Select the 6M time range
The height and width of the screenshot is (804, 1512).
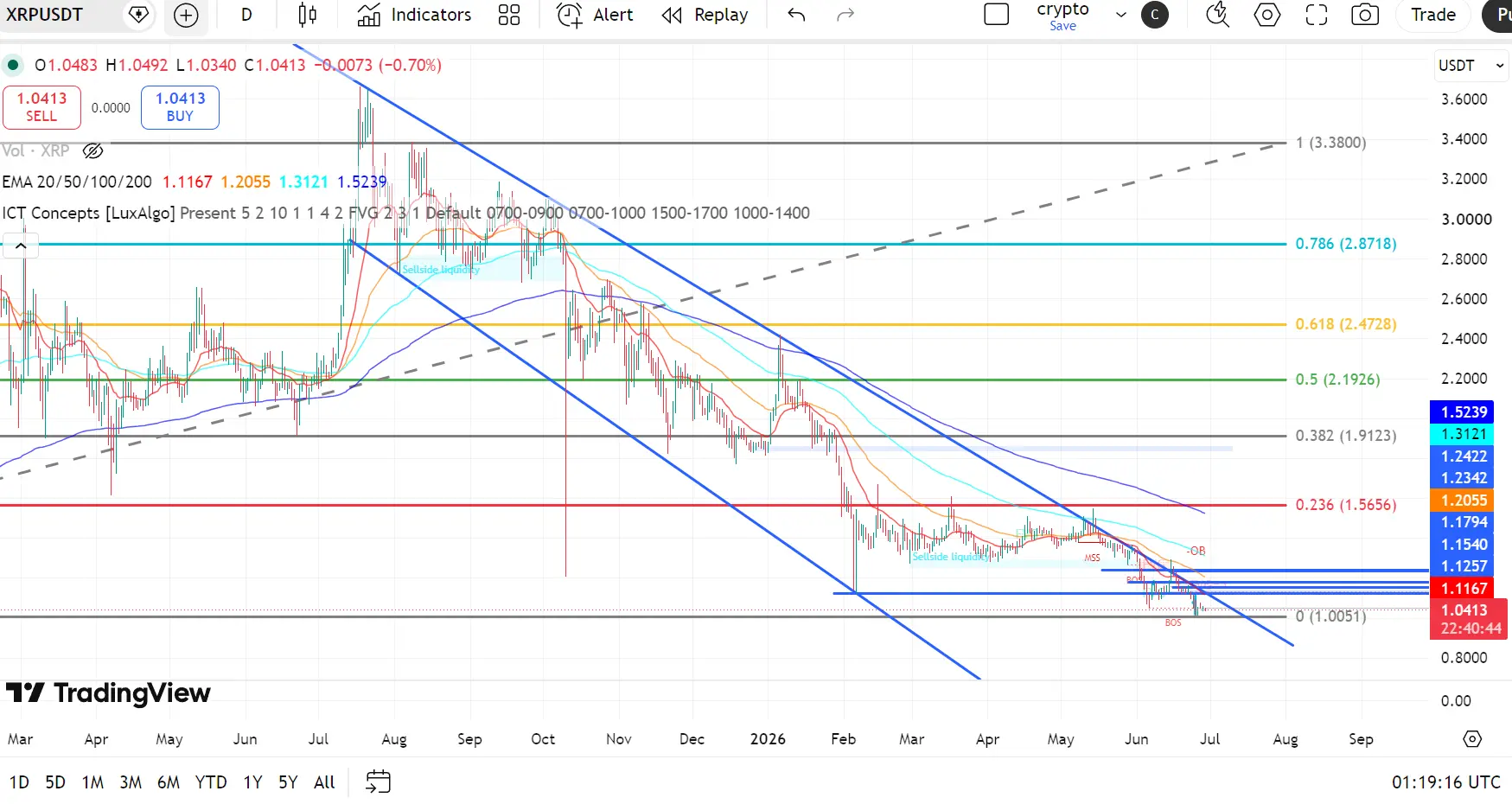click(x=169, y=782)
